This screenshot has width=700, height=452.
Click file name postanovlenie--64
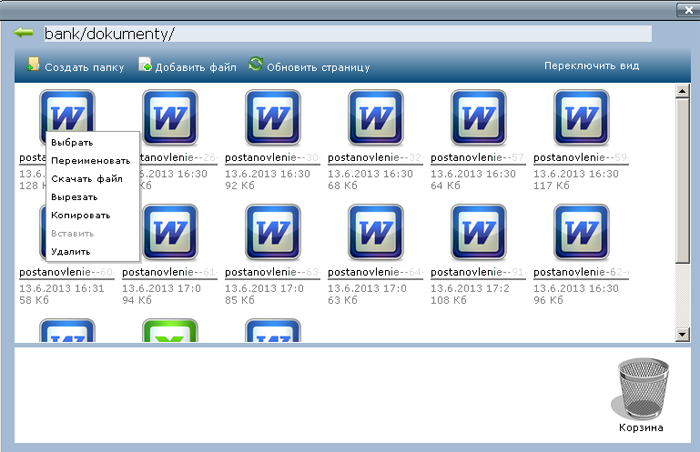tap(375, 272)
